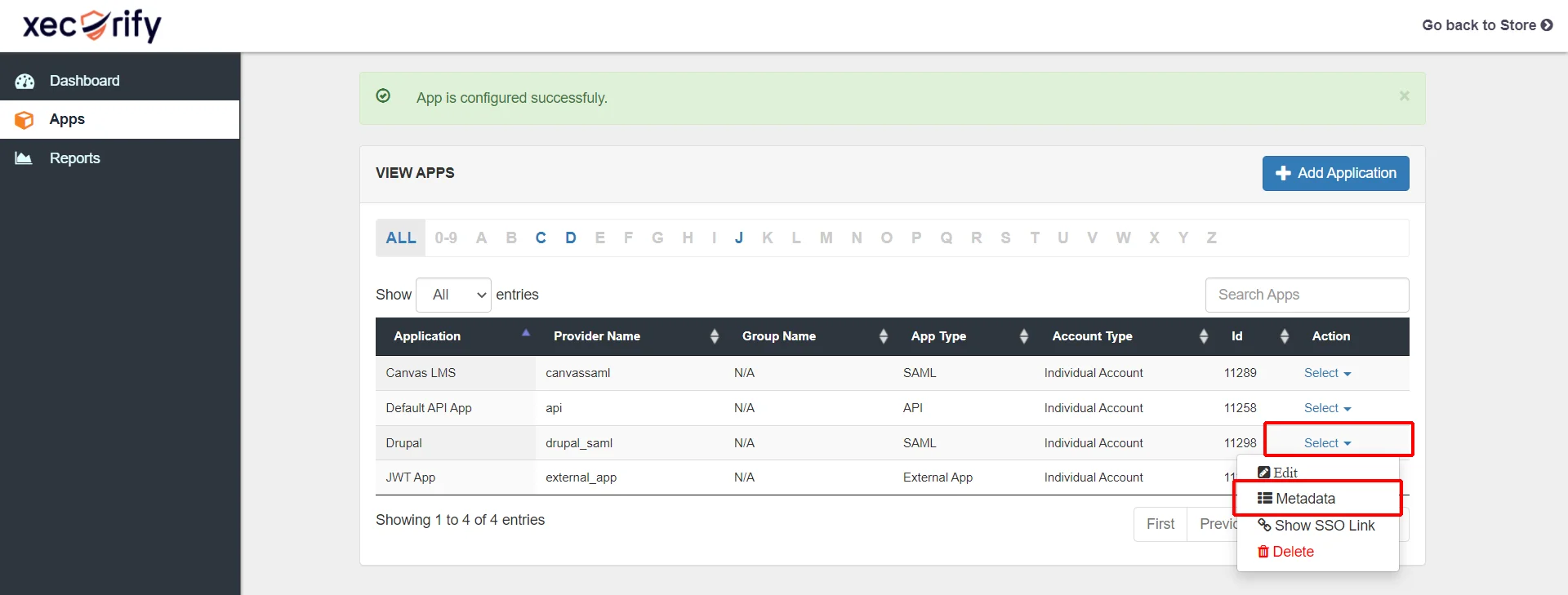This screenshot has width=1568, height=595.
Task: Click the API app type cell
Action: tap(913, 408)
